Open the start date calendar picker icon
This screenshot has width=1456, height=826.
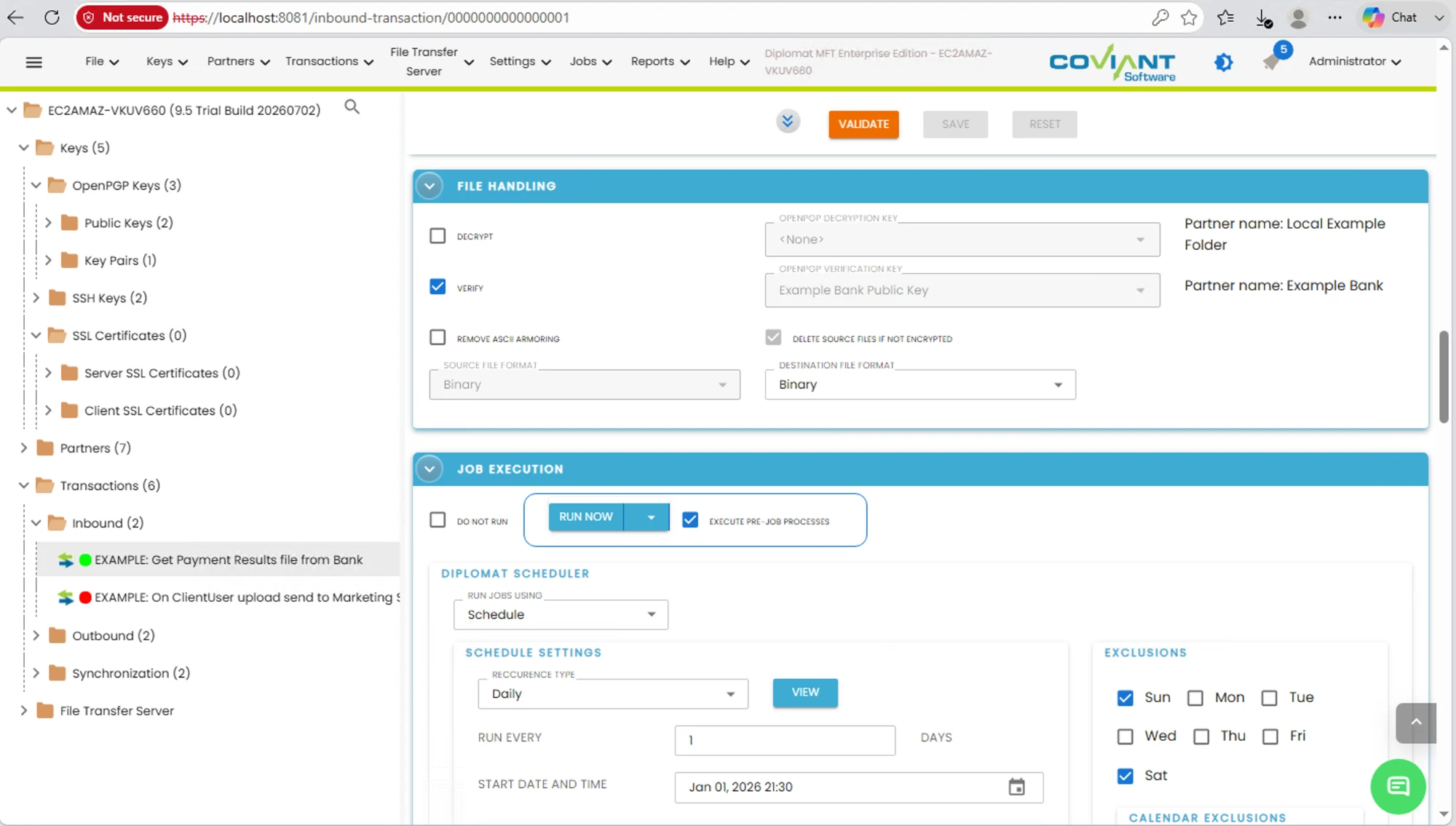1017,787
